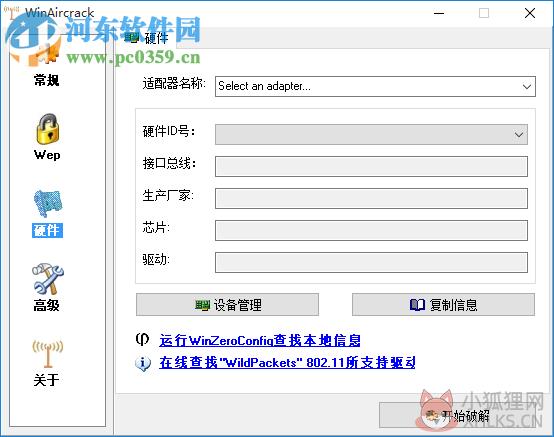Click the 芯片 field
554x437 pixels.
[x=371, y=230]
